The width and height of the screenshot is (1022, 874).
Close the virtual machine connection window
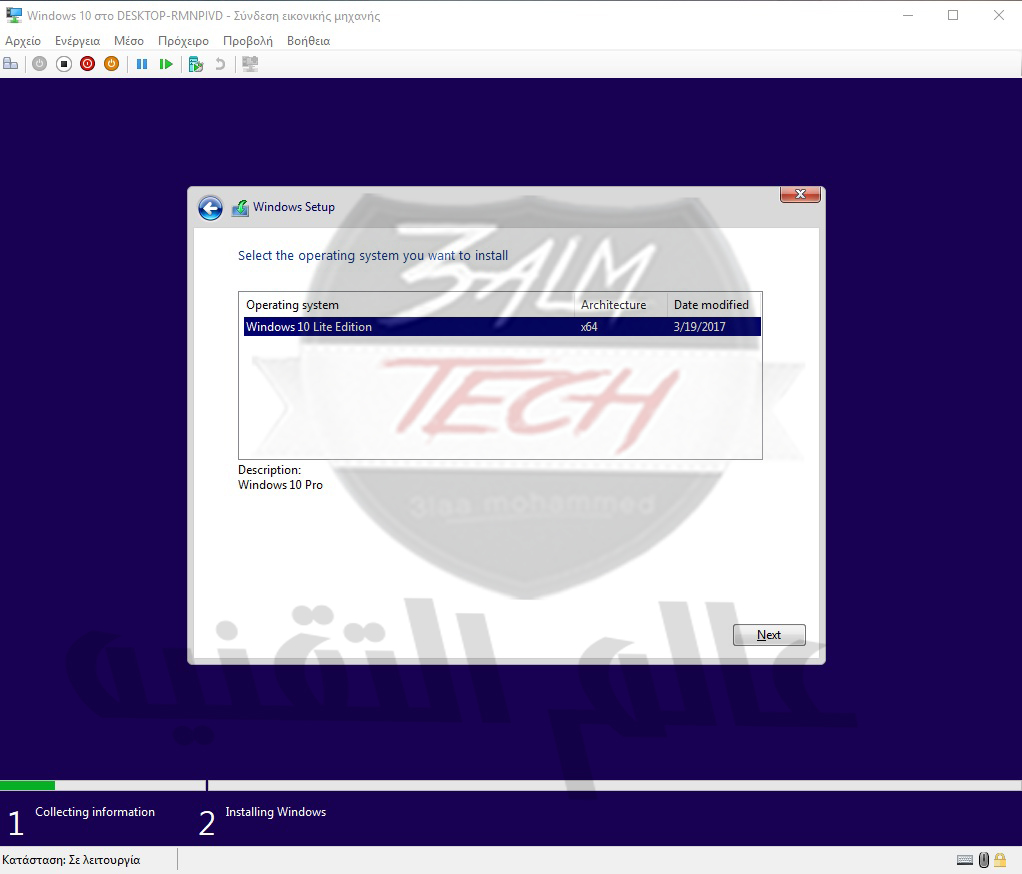999,15
